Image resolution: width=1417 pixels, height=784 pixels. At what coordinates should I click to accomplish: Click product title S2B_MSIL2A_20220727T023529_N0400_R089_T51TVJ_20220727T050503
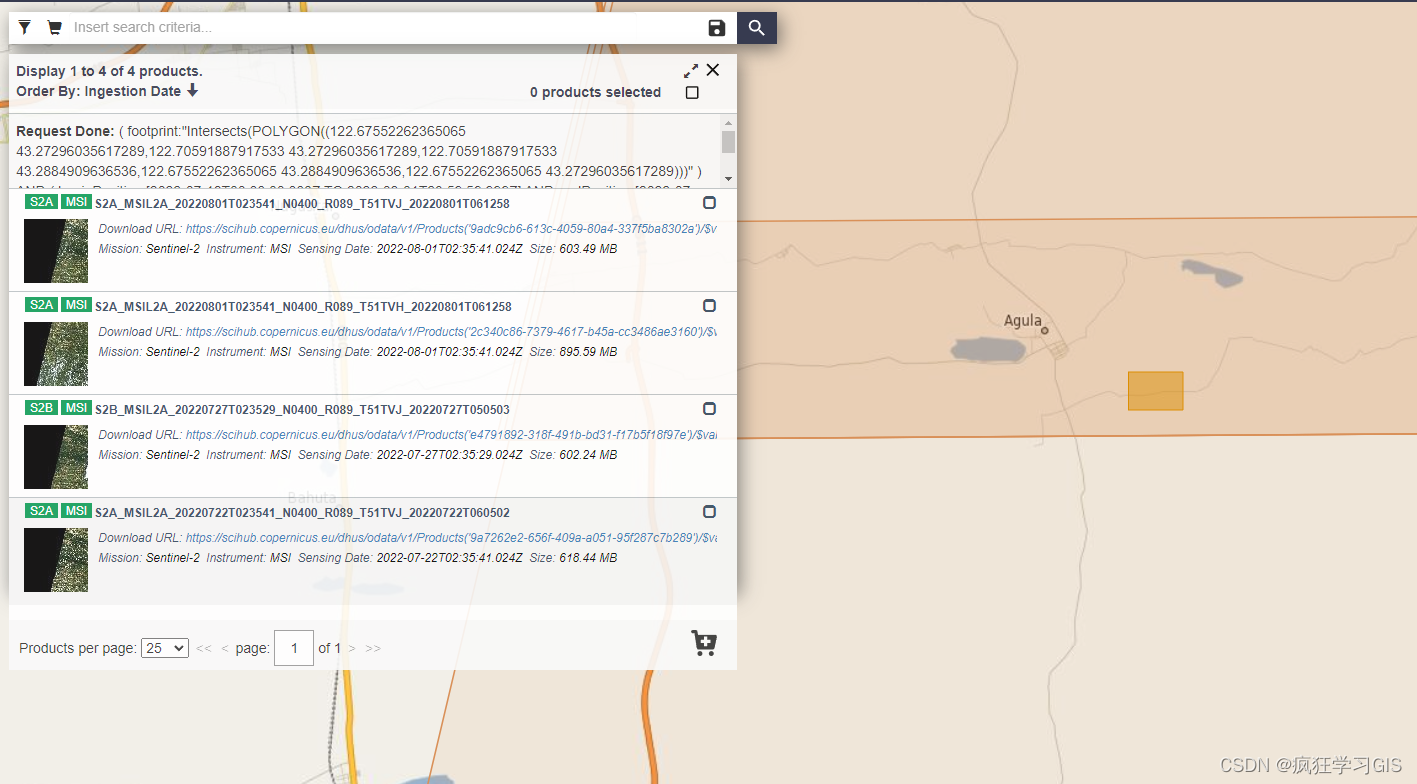[302, 410]
